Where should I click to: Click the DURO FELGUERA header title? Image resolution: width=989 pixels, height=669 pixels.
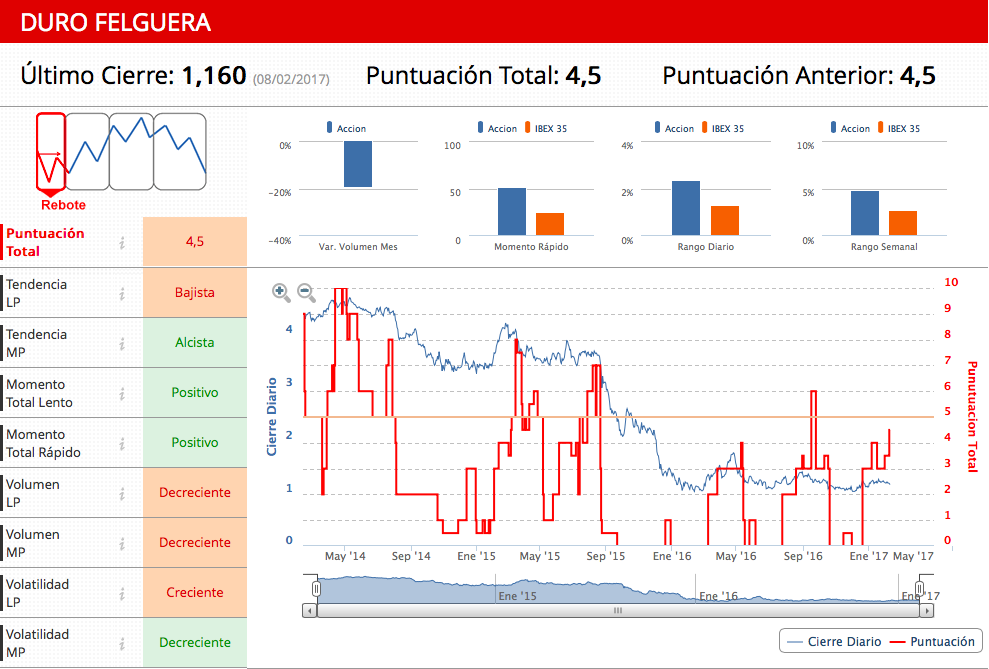tap(115, 23)
